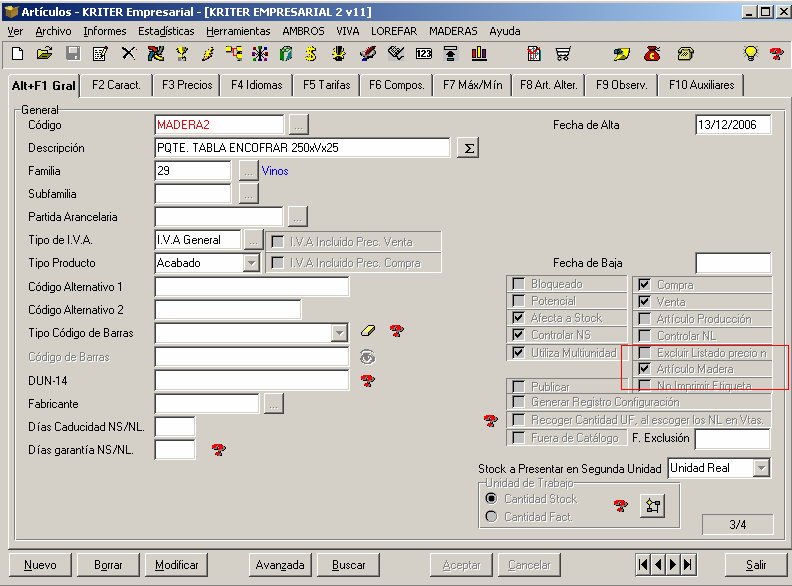792x586 pixels.
Task: Switch to F9 Observ. tab
Action: (621, 85)
